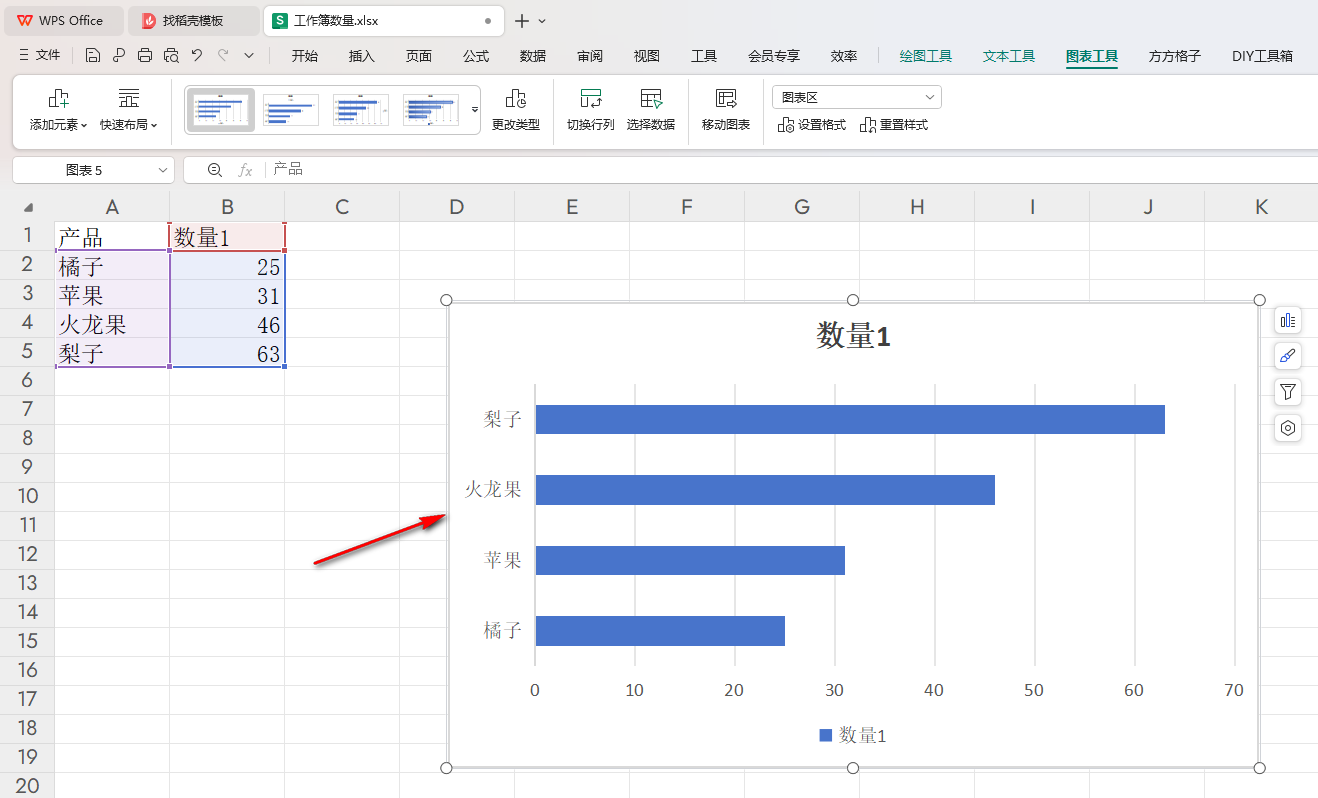The image size is (1318, 798).
Task: Open 快速布局 (Quick Layout) dropdown
Action: [x=129, y=110]
